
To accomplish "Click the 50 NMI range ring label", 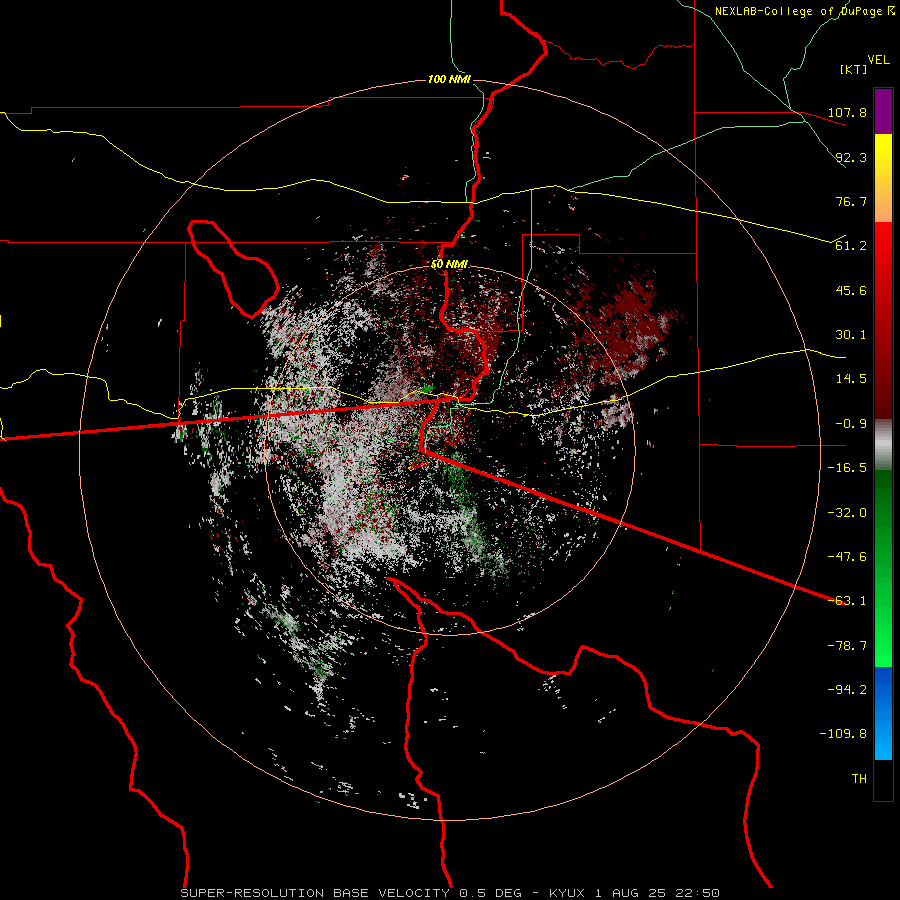I will 449,265.
